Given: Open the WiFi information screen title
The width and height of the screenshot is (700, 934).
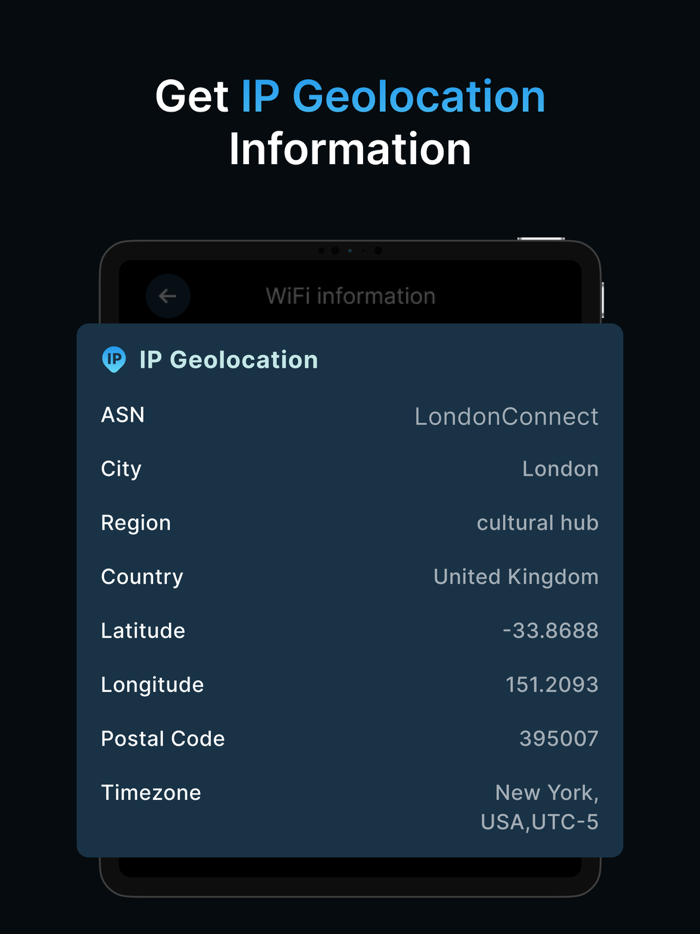Looking at the screenshot, I should click(349, 296).
